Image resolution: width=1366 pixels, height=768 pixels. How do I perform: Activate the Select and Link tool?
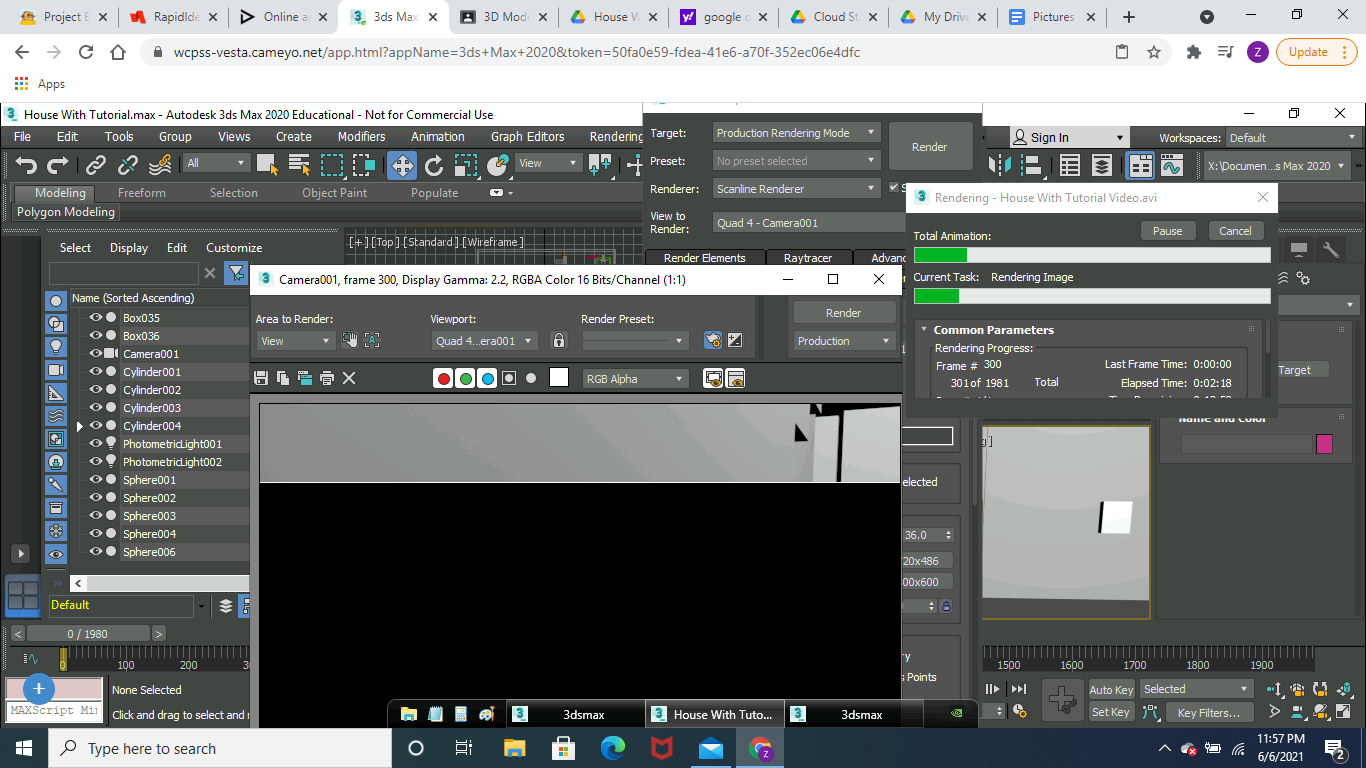click(x=96, y=165)
